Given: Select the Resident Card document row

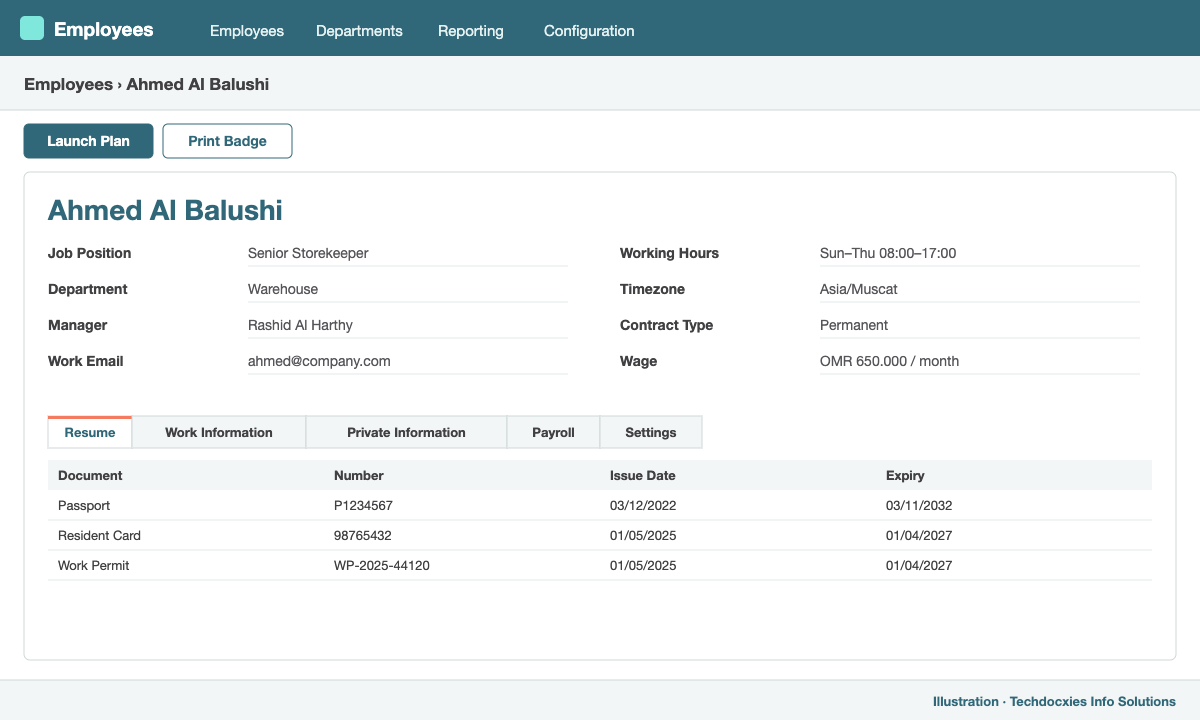Looking at the screenshot, I should coord(600,535).
